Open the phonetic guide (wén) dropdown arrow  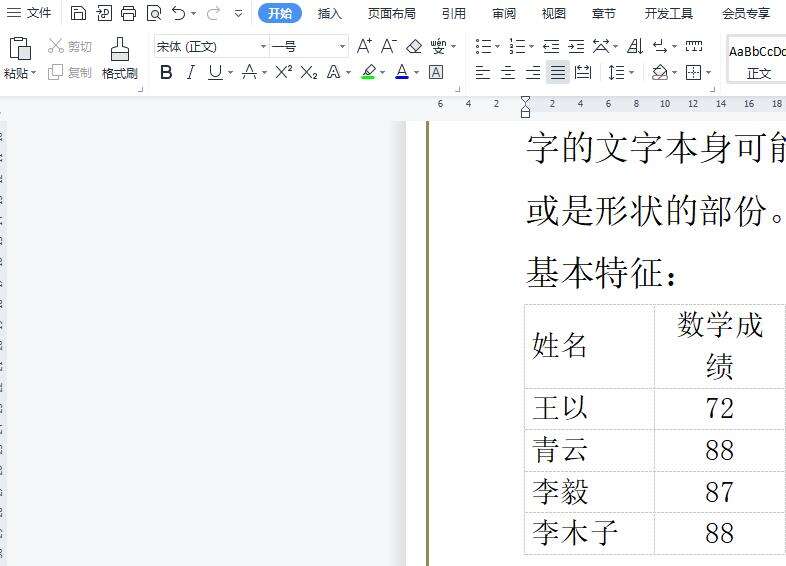[x=454, y=47]
